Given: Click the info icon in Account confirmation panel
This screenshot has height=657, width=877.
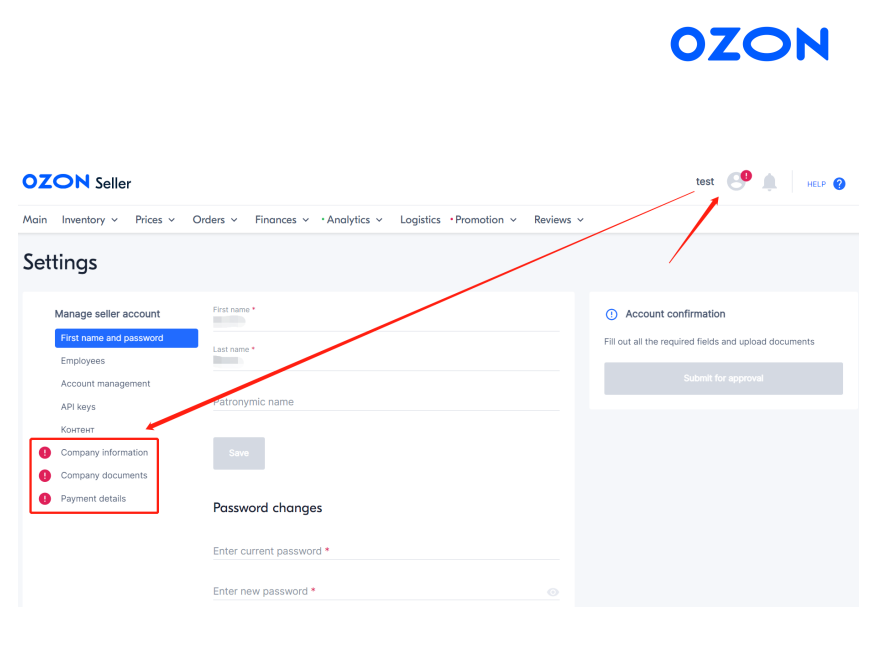Looking at the screenshot, I should [x=611, y=313].
